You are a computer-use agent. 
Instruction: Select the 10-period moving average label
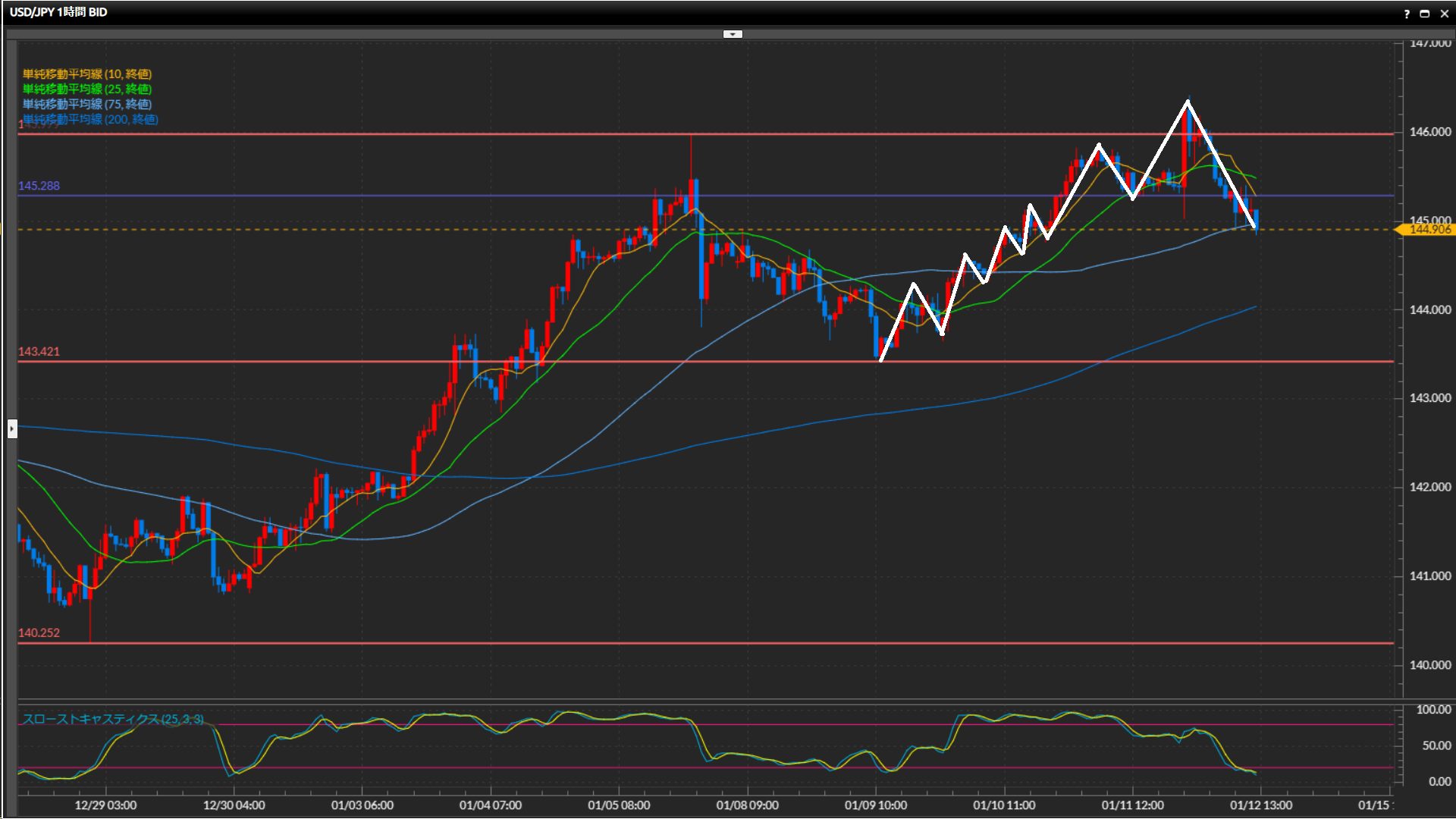(x=86, y=74)
